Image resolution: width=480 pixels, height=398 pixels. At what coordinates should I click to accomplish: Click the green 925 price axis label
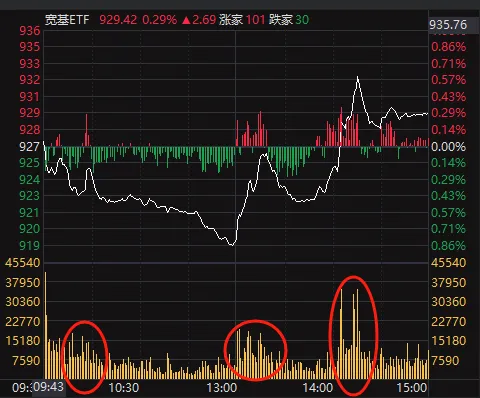pos(30,163)
